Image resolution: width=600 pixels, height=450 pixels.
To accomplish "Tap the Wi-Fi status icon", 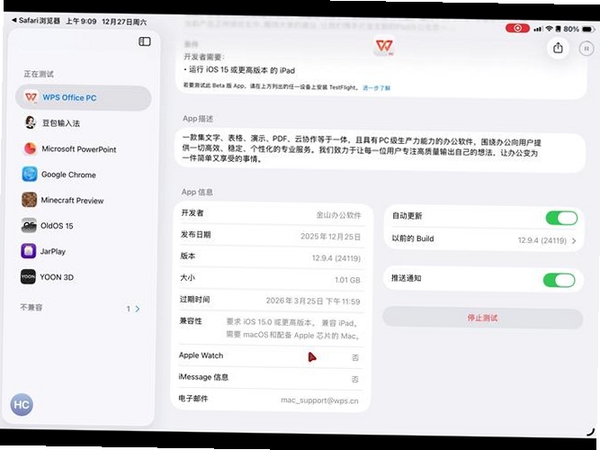I will pyautogui.click(x=549, y=29).
